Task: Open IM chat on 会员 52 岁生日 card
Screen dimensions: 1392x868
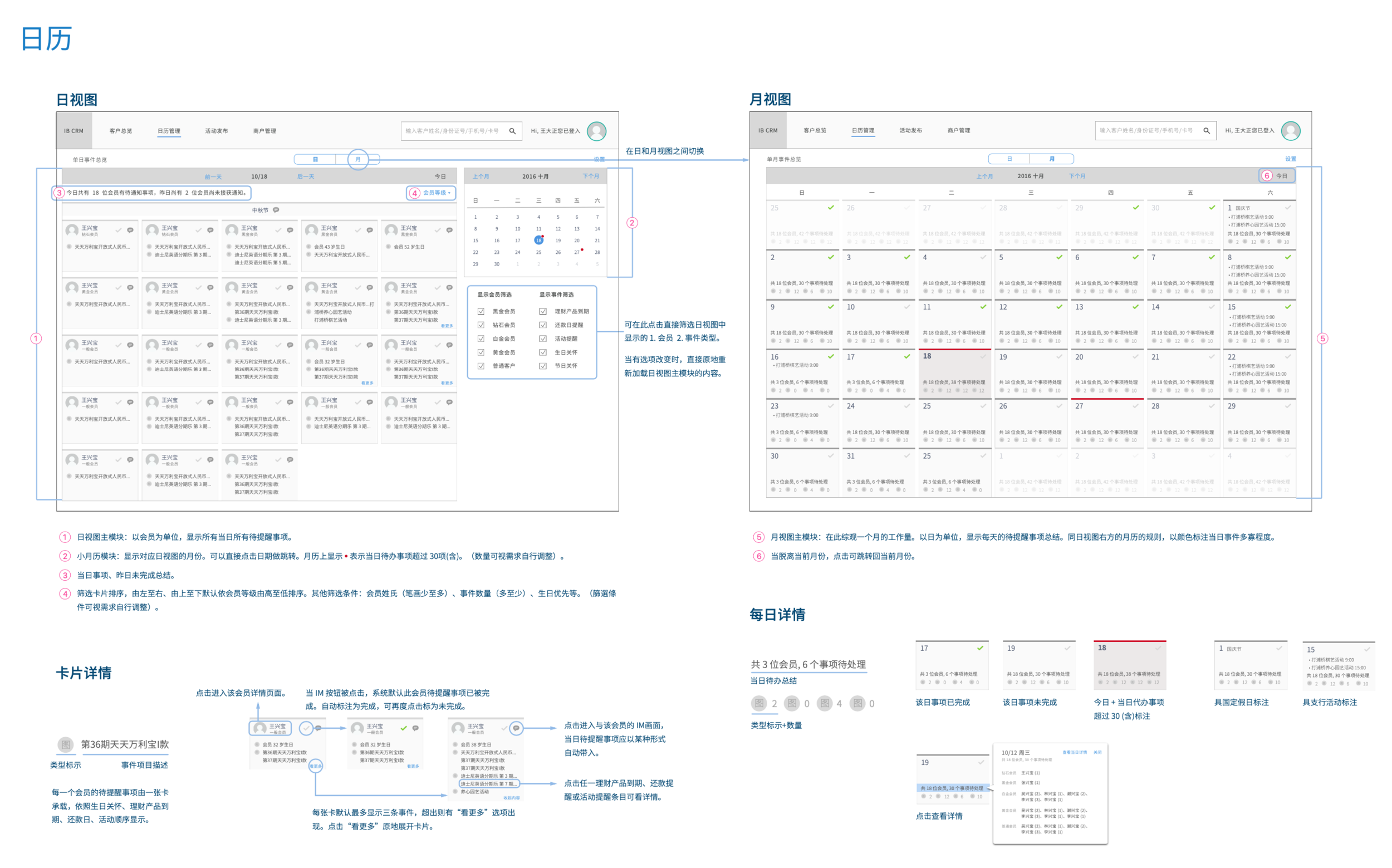Action: coord(449,230)
